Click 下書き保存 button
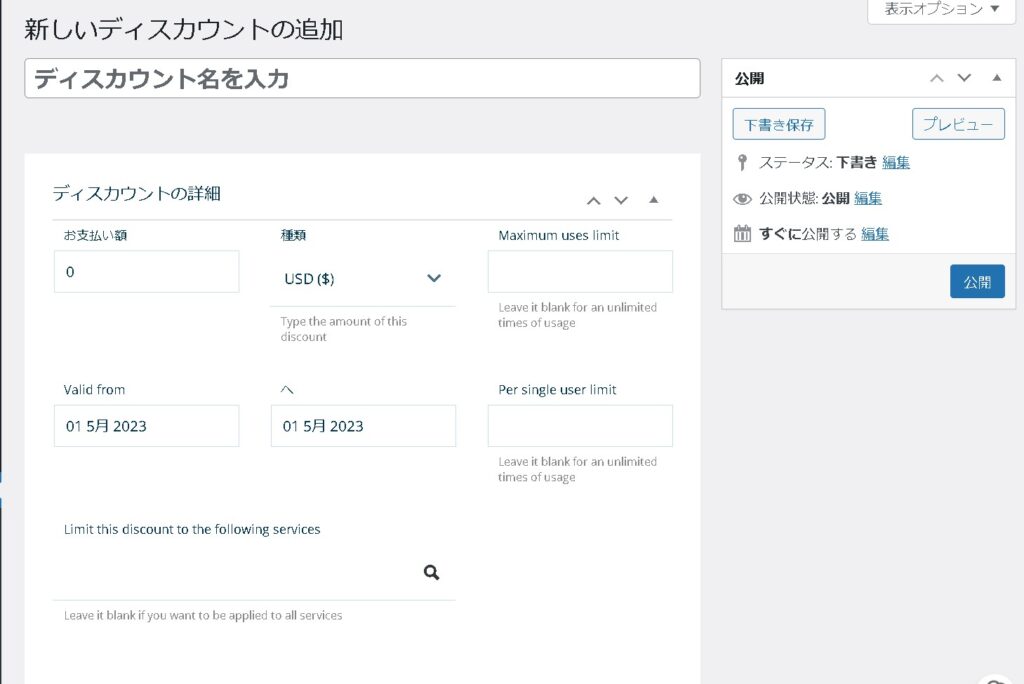 pyautogui.click(x=779, y=125)
